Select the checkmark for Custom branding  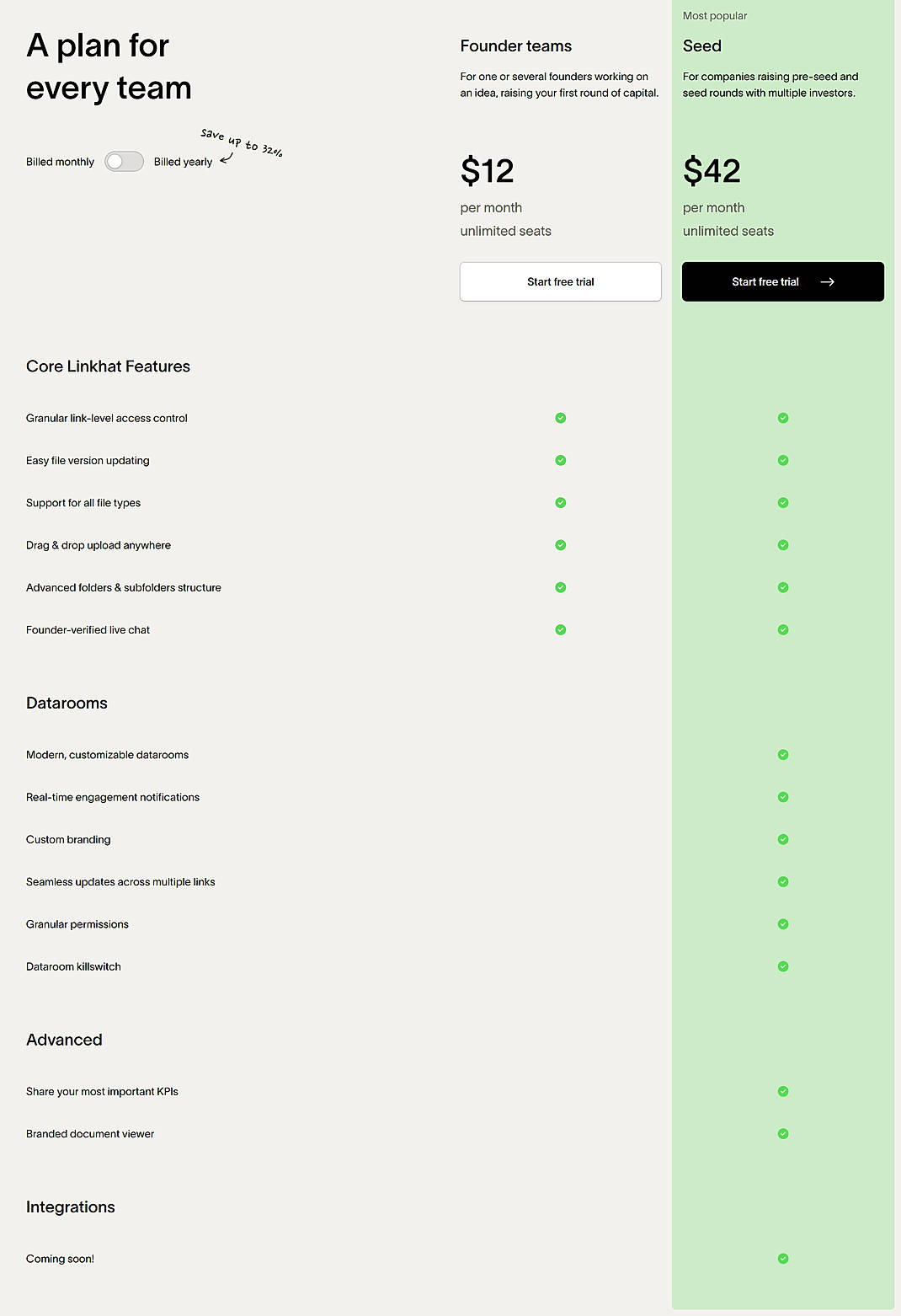(782, 839)
